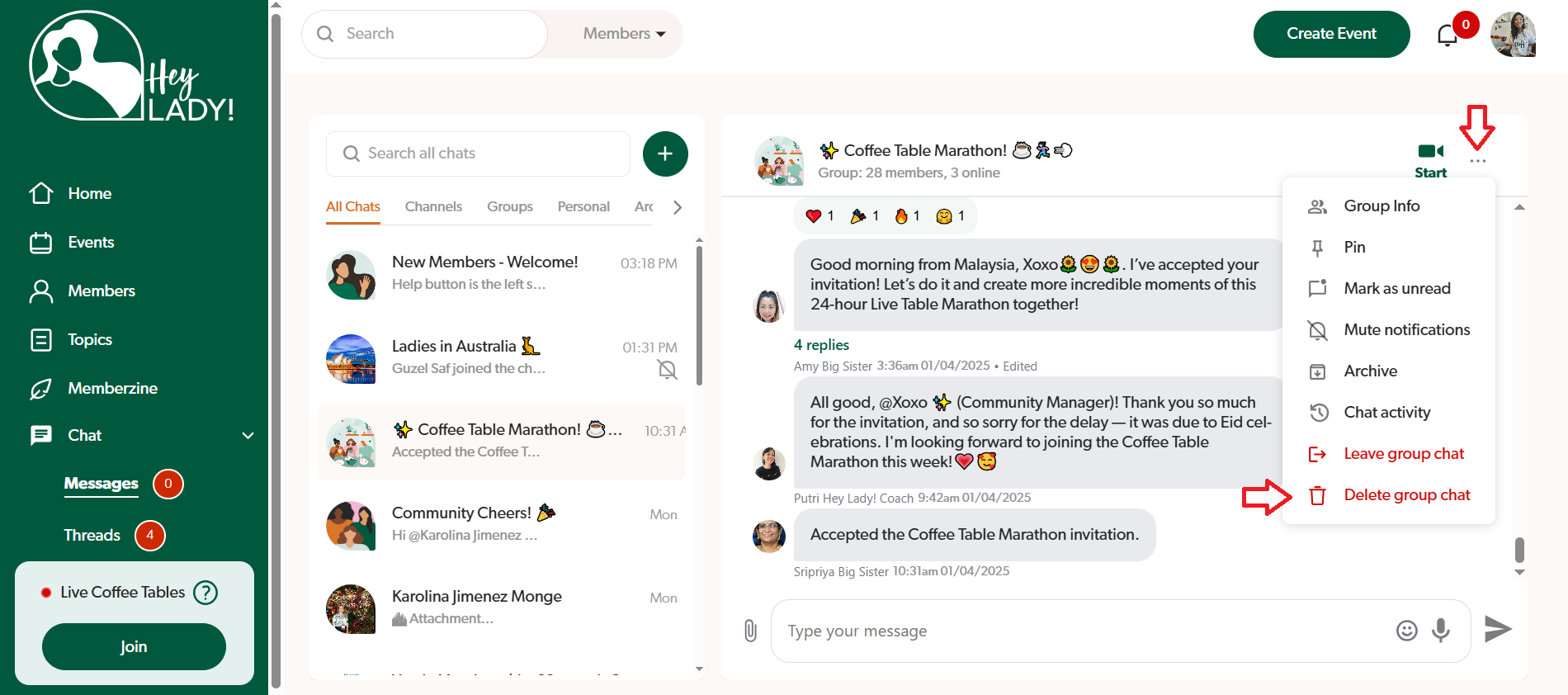
Task: Click the Events calendar icon
Action: (41, 242)
